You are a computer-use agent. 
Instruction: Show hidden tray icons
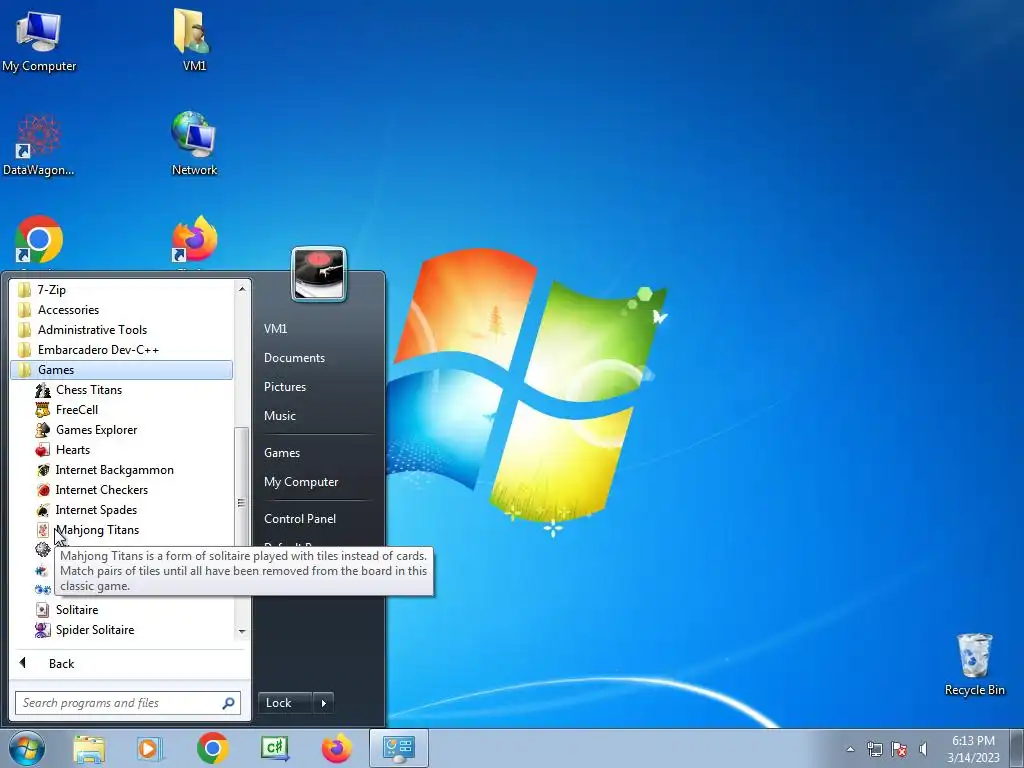point(850,749)
